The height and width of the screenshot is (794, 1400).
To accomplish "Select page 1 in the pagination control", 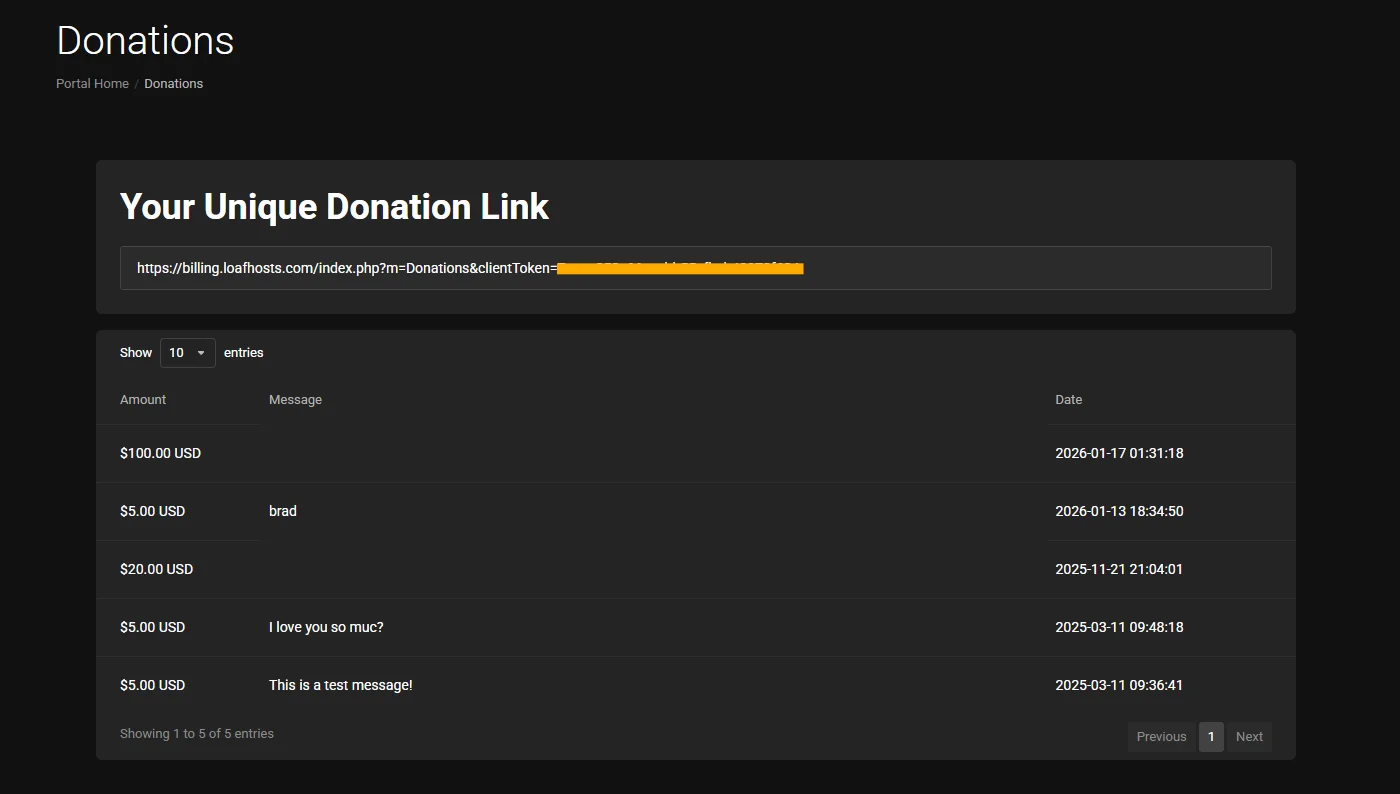I will click(1210, 736).
